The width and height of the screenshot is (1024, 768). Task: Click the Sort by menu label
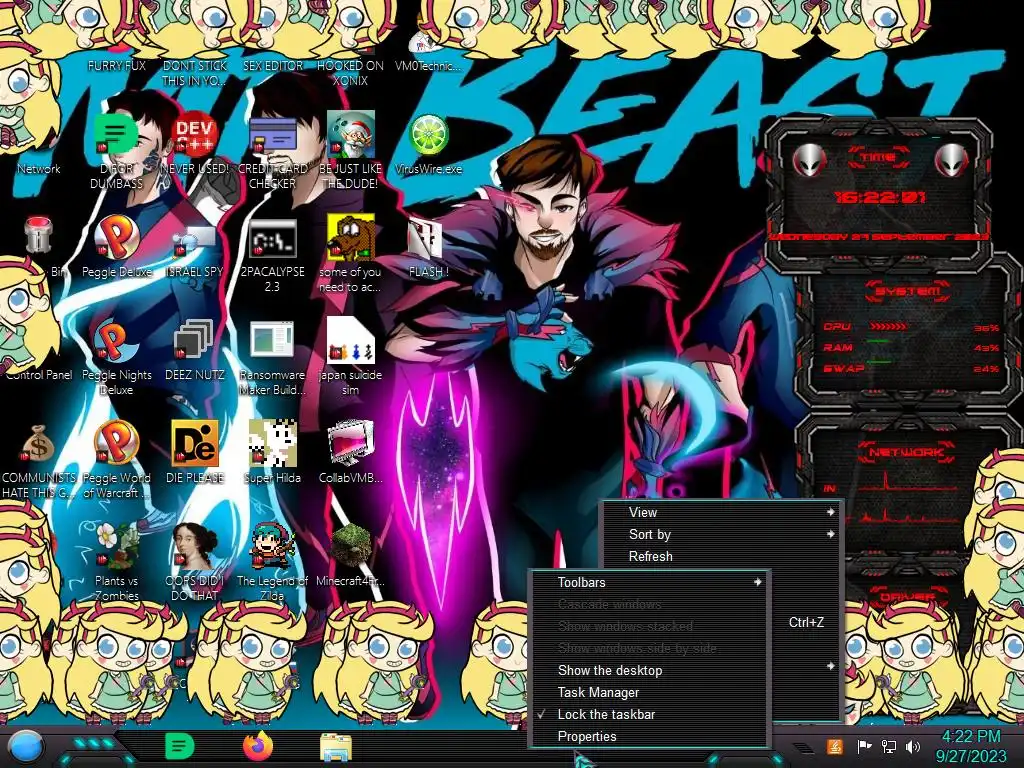pos(650,534)
